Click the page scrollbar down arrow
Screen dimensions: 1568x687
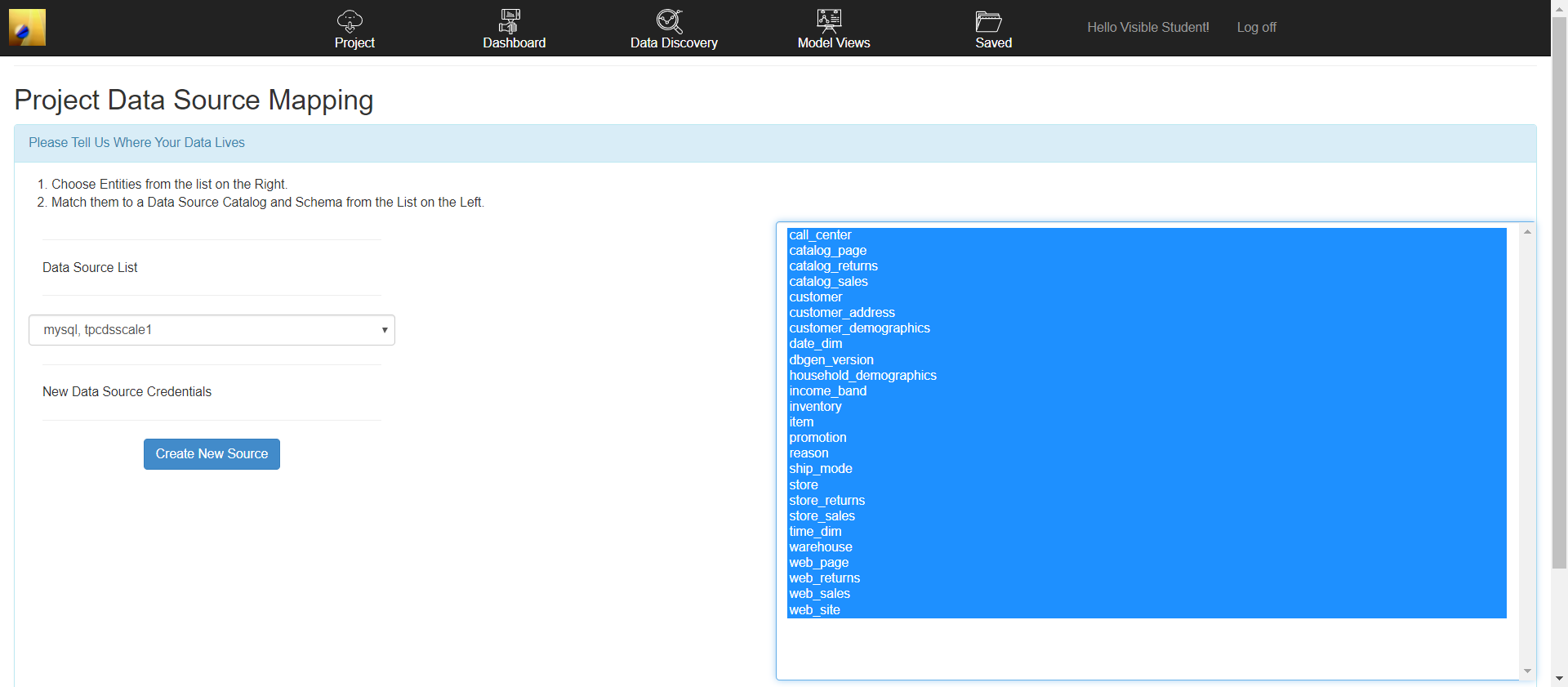point(1560,679)
